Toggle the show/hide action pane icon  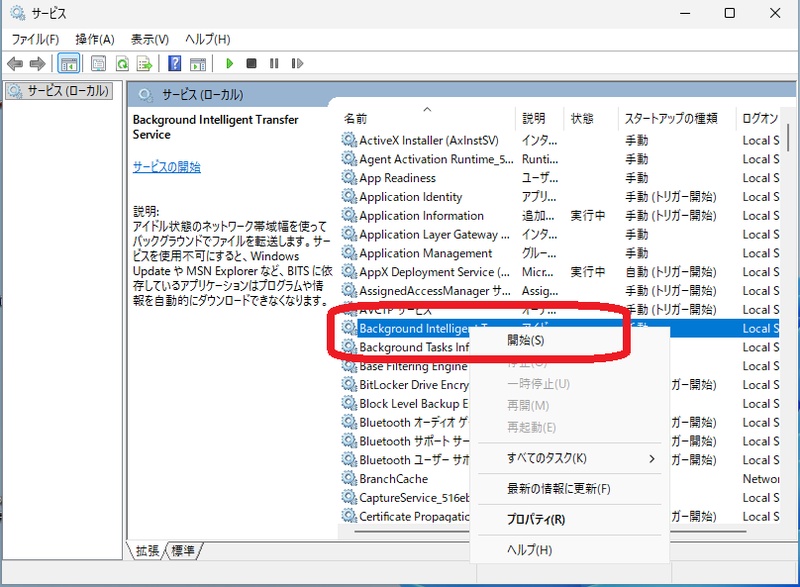198,64
